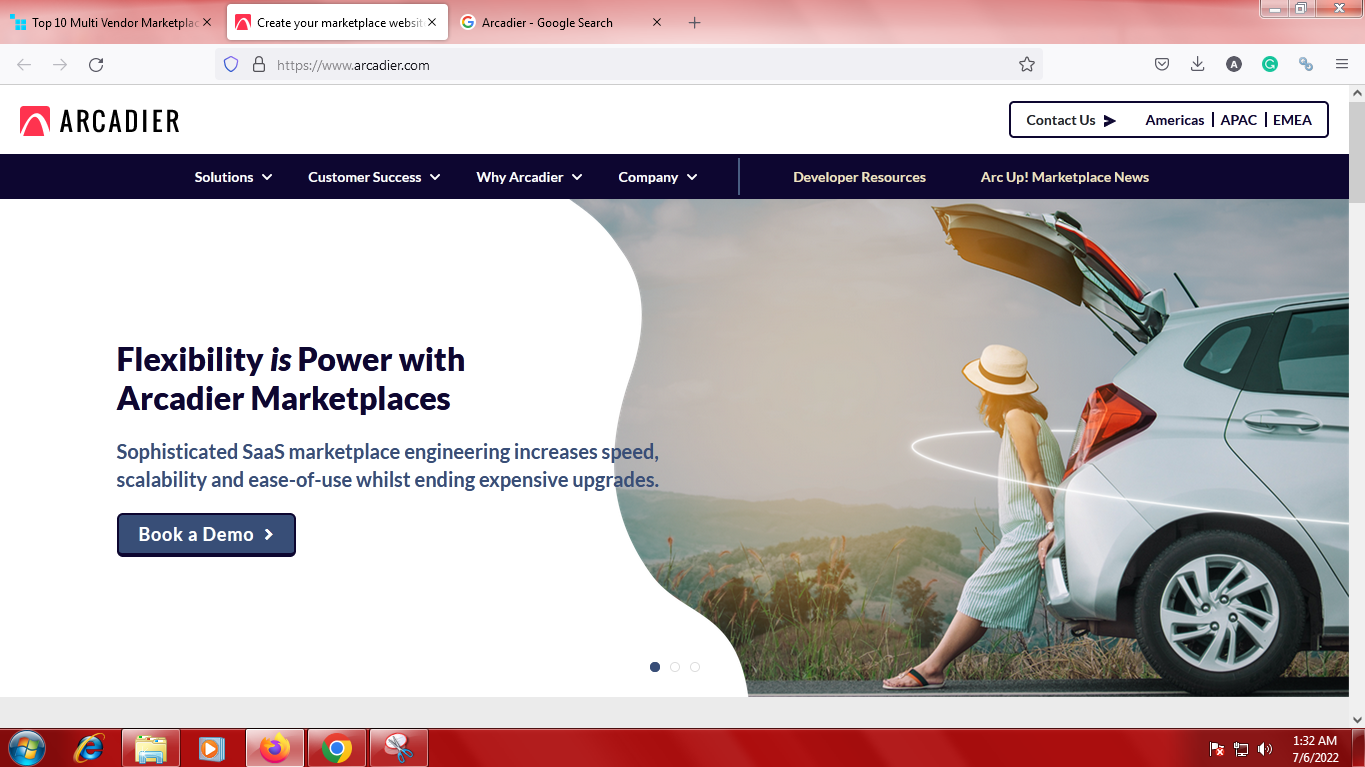Open the Windows Start menu
This screenshot has width=1365, height=767.
pos(26,748)
